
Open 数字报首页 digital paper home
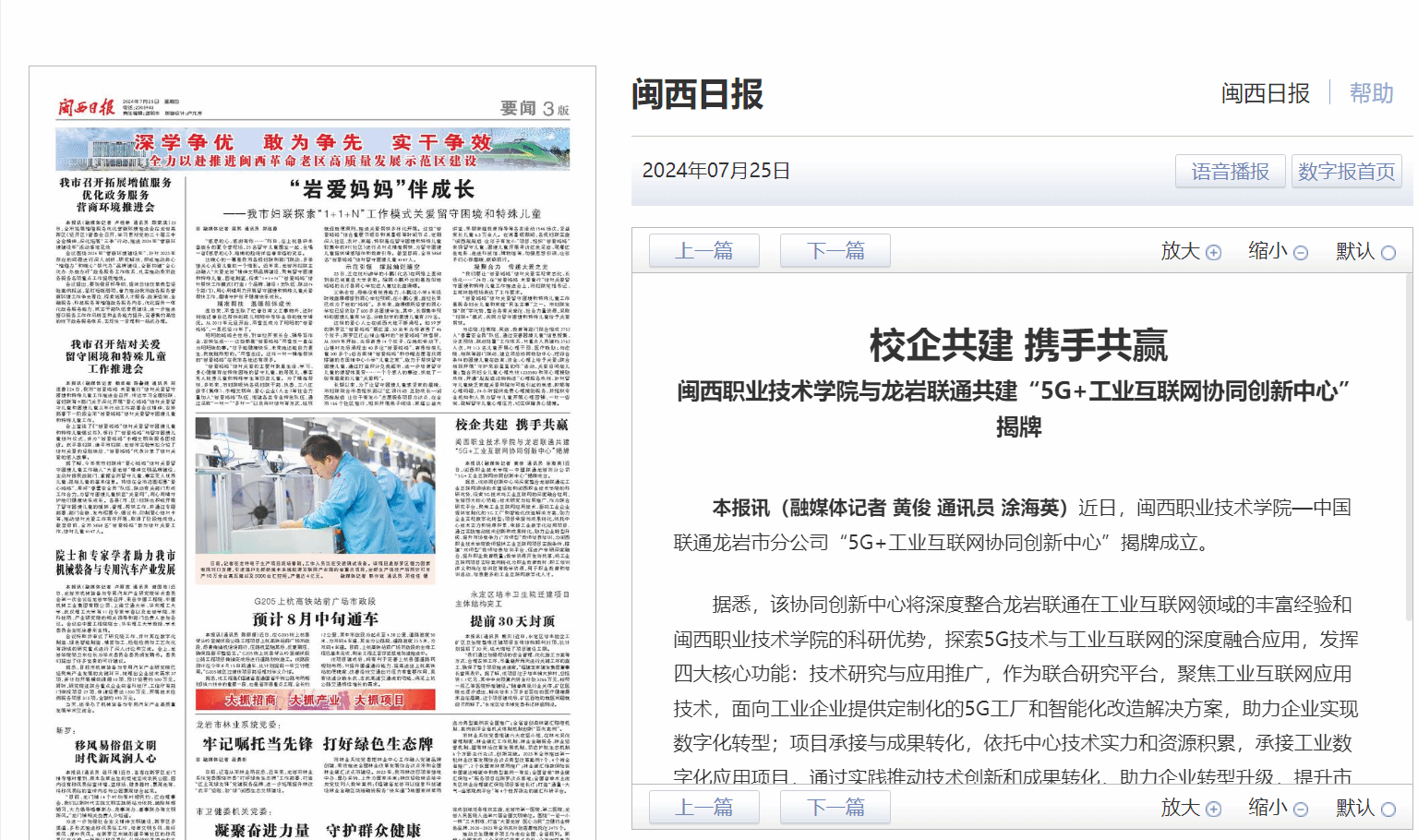tap(1346, 172)
